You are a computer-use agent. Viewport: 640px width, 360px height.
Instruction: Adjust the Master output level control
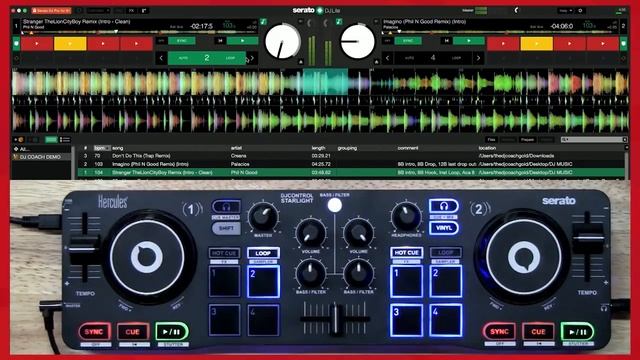[481, 10]
